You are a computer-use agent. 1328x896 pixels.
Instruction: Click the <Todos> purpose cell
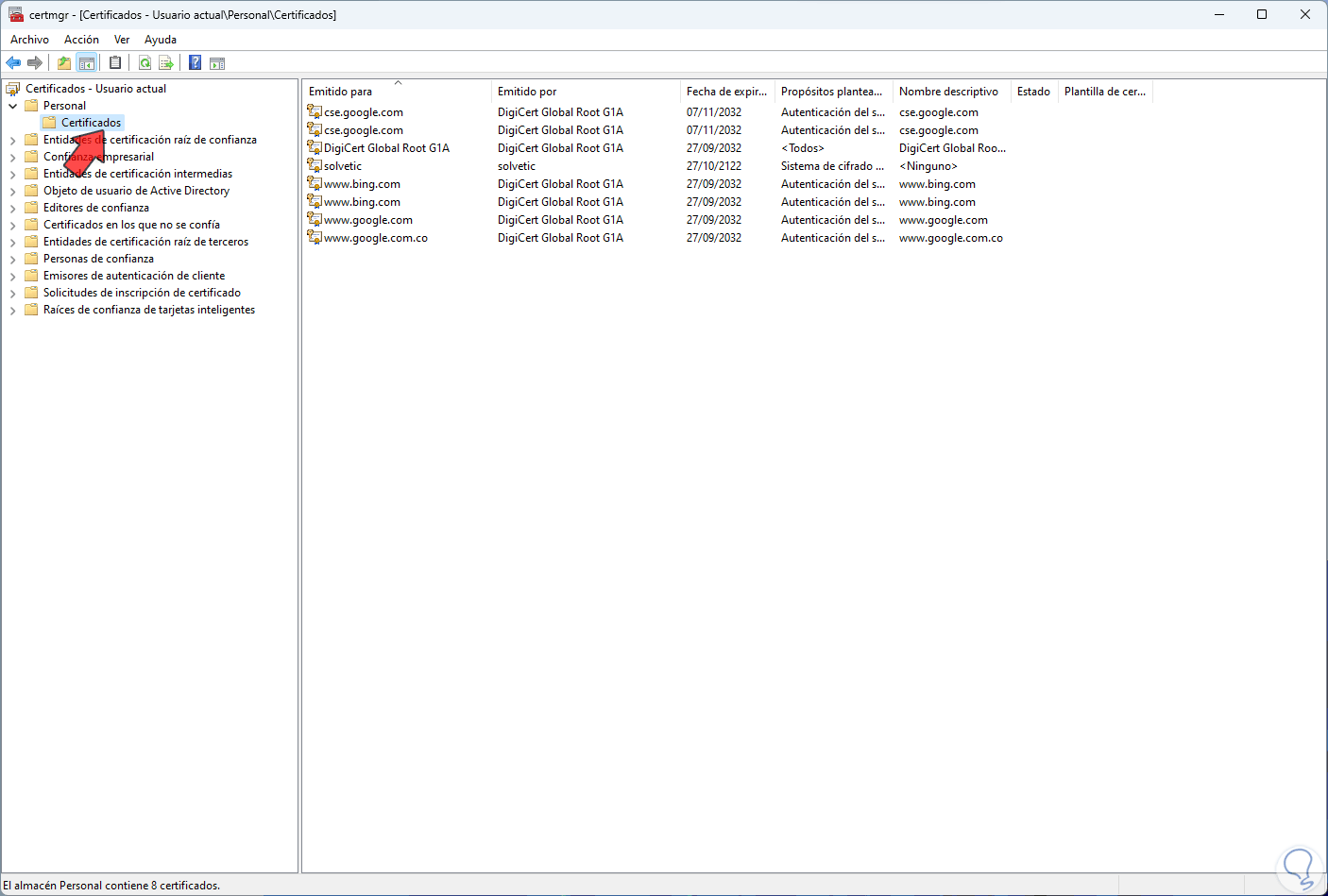pos(803,148)
